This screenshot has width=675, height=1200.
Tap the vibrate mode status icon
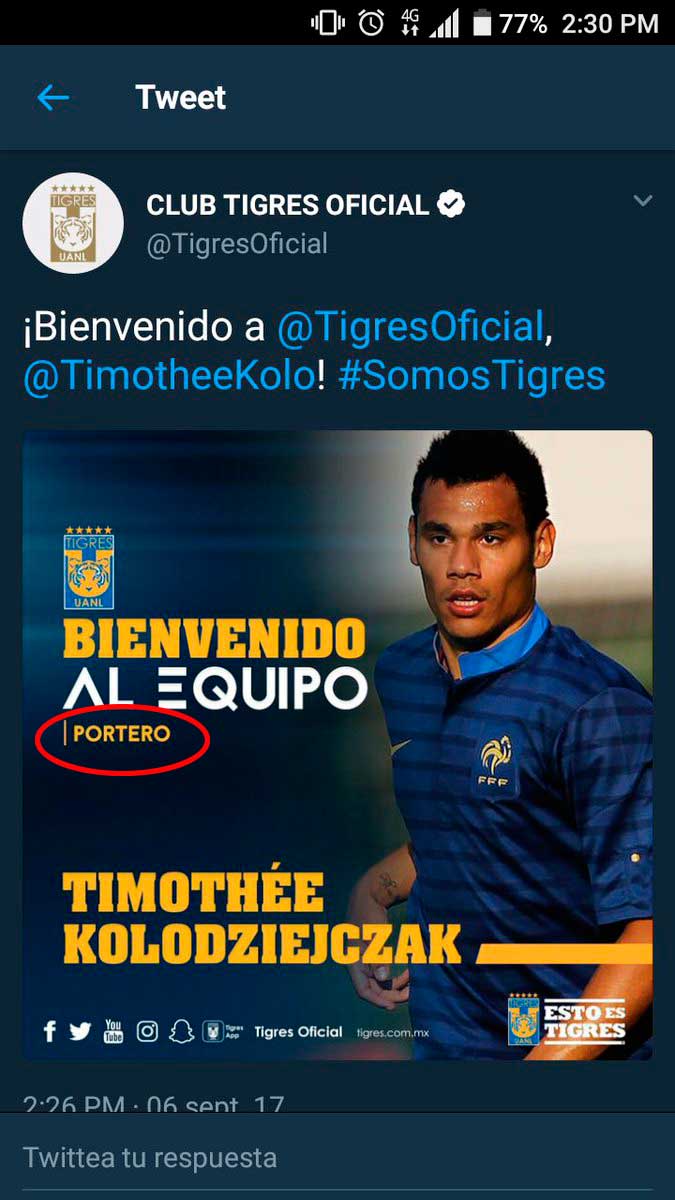click(x=328, y=24)
